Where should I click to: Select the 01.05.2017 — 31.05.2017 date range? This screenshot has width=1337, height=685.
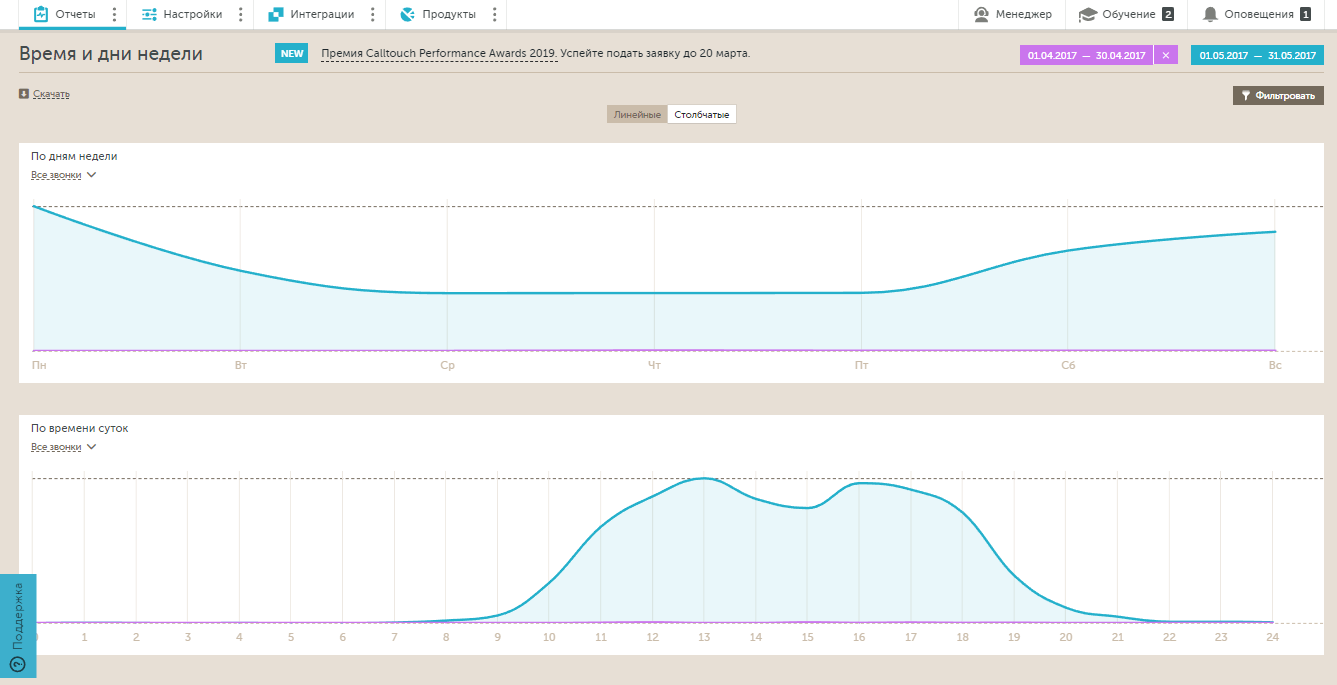(1257, 56)
